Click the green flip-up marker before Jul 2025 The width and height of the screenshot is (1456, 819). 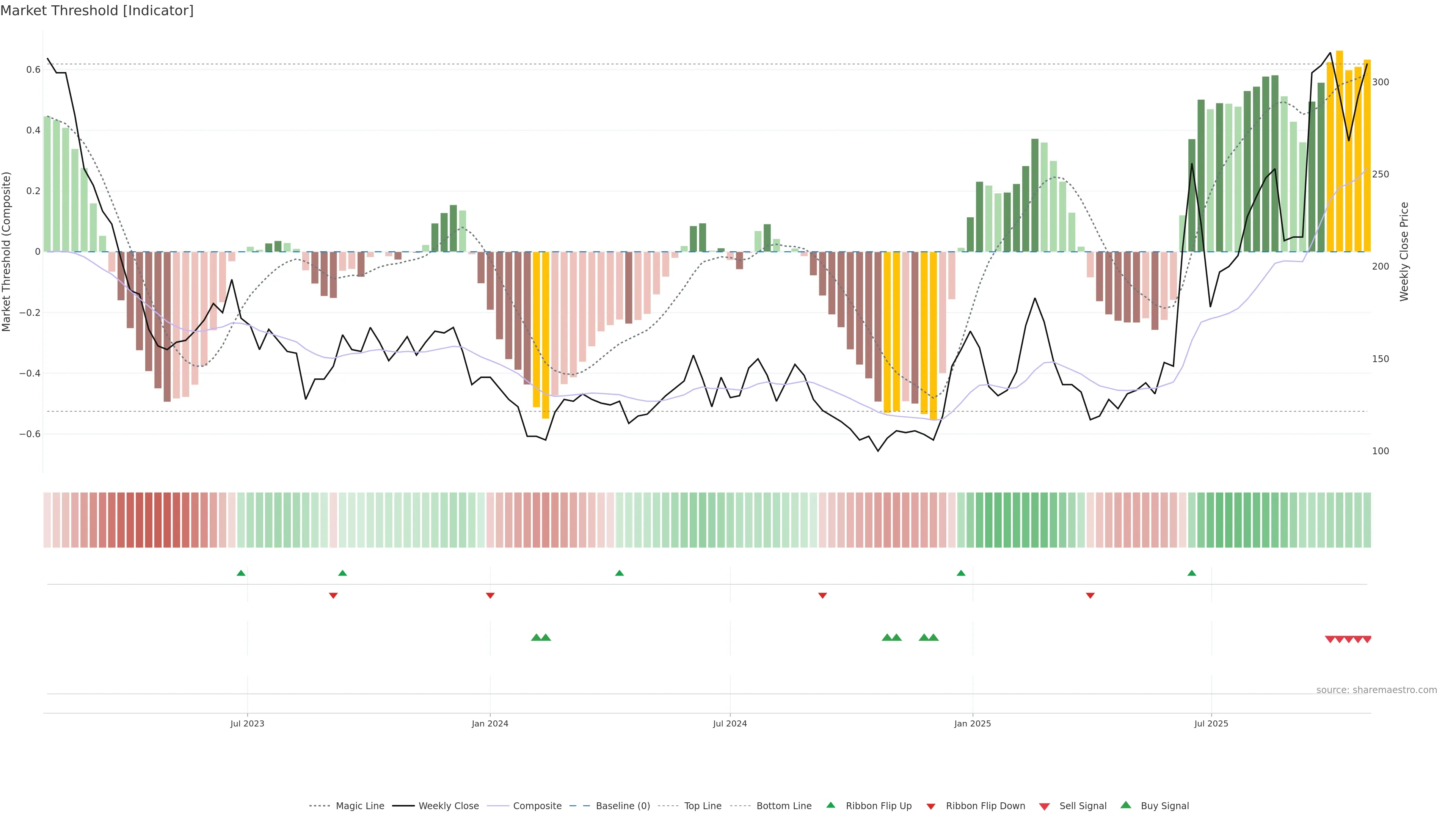pyautogui.click(x=1191, y=573)
